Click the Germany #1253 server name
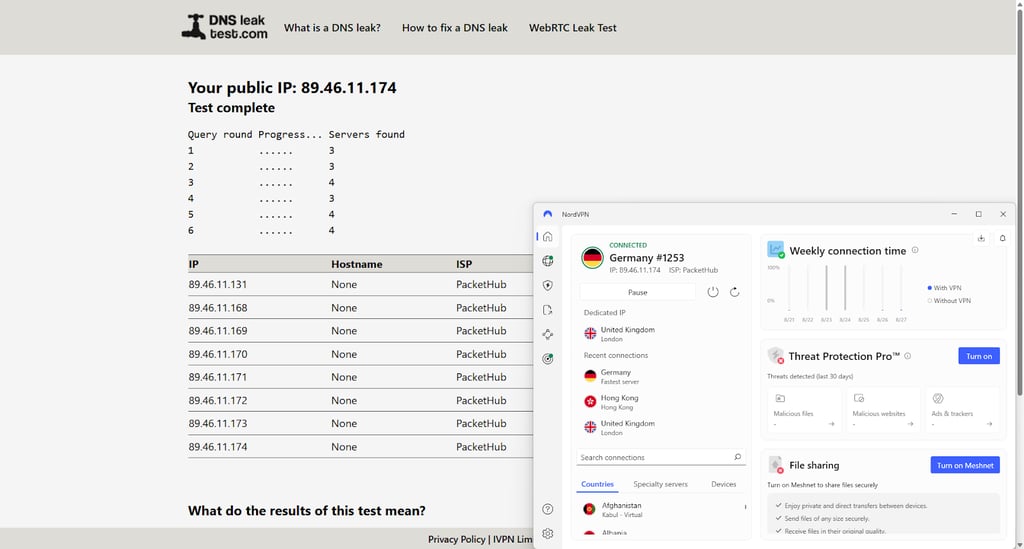The width and height of the screenshot is (1024, 549). click(x=647, y=258)
